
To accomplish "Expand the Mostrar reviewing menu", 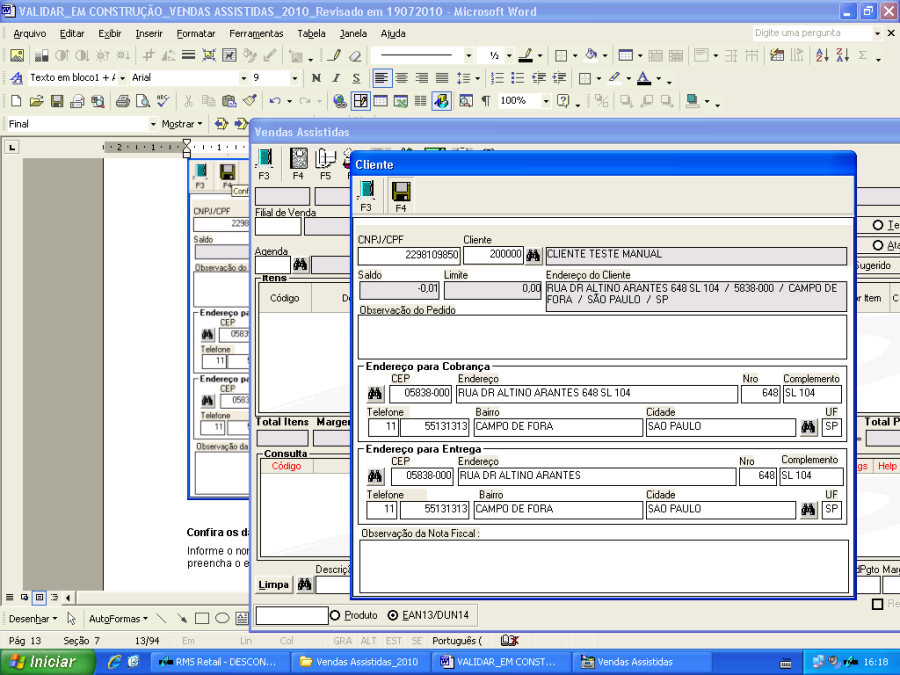I will (x=182, y=124).
